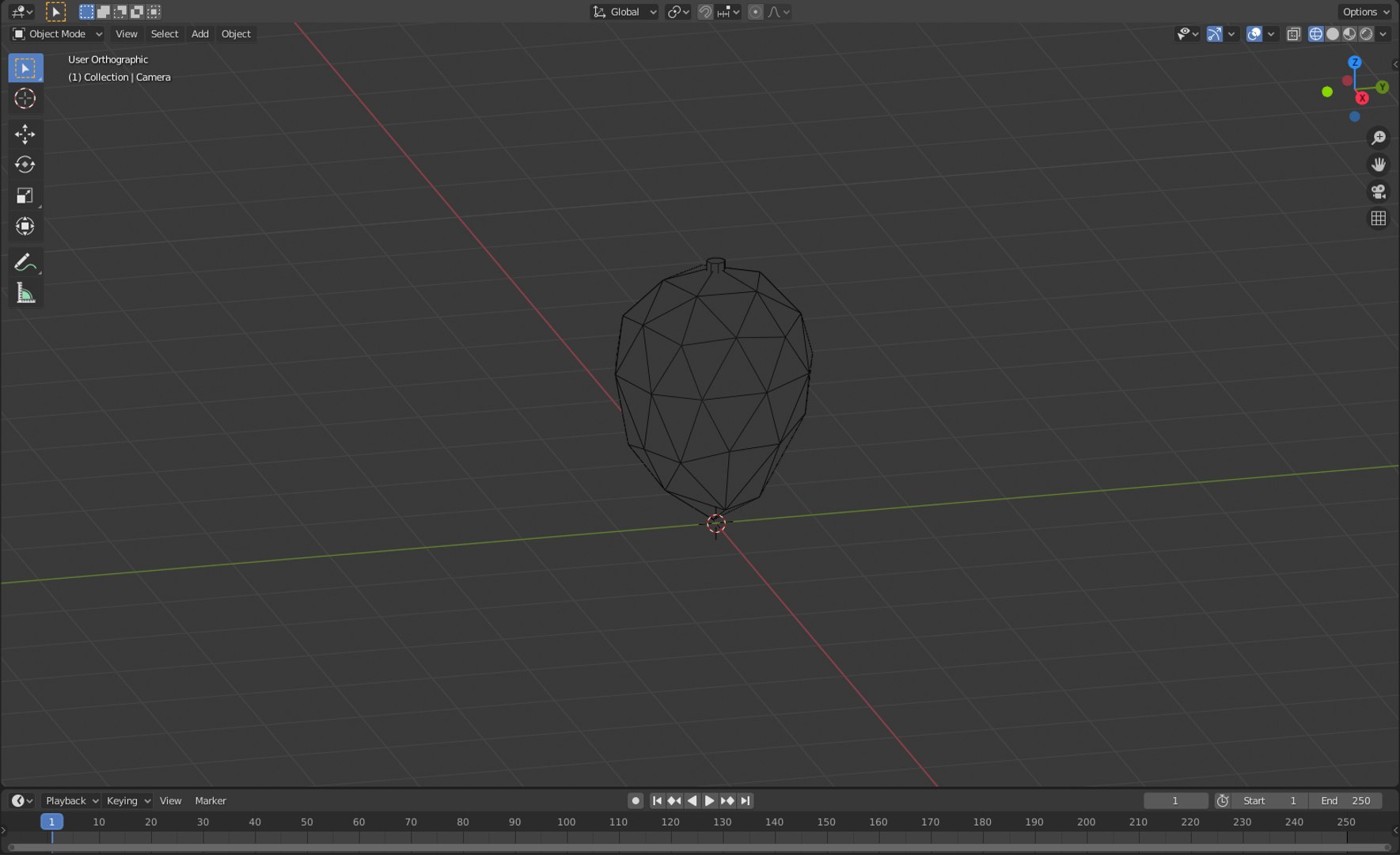Set selection mode to extend
This screenshot has width=1400, height=855.
click(103, 12)
